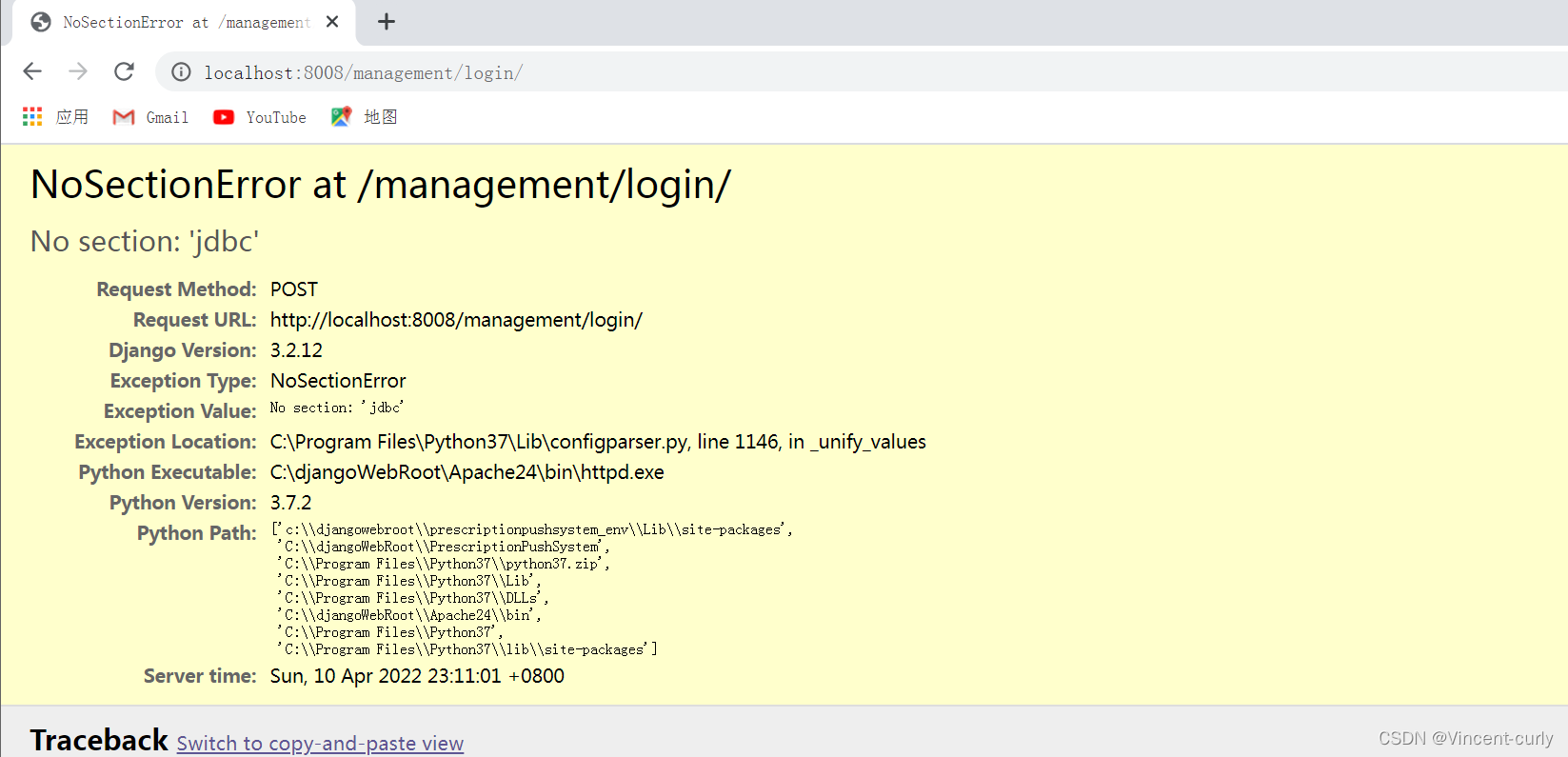Select the NoSectionError at /management tab
1568x757 pixels.
tap(181, 22)
